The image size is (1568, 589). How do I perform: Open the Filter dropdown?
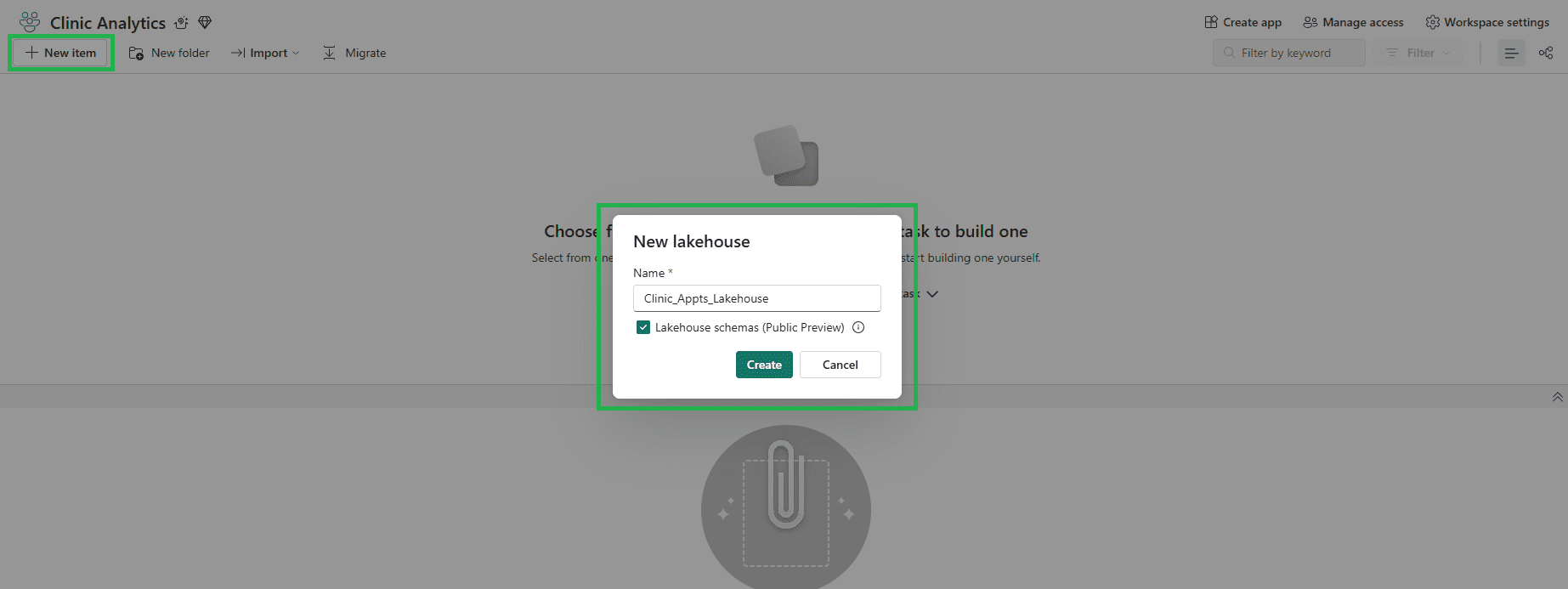point(1418,53)
